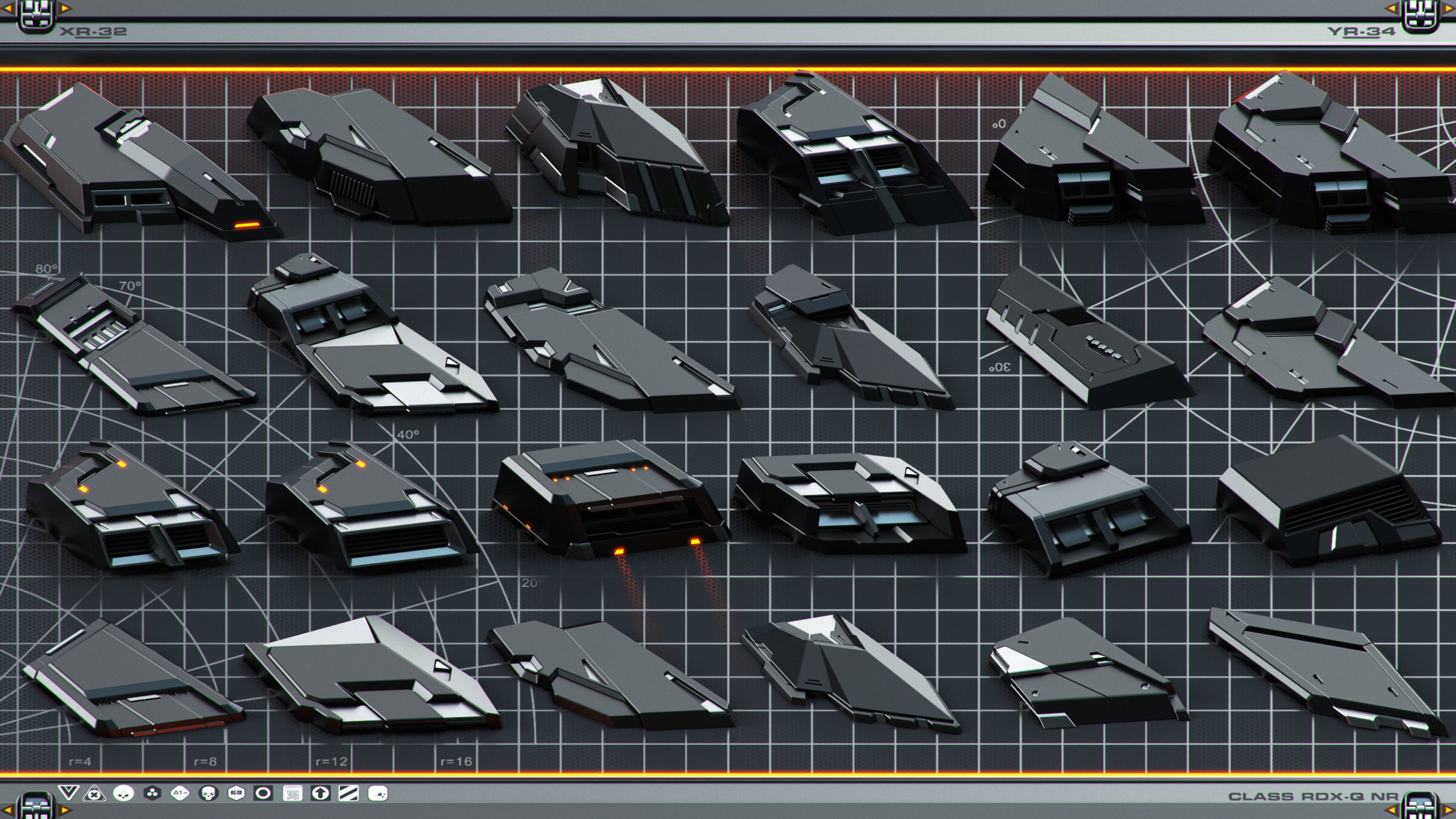The height and width of the screenshot is (819, 1456).
Task: Click the 80° angle label
Action: [x=46, y=269]
